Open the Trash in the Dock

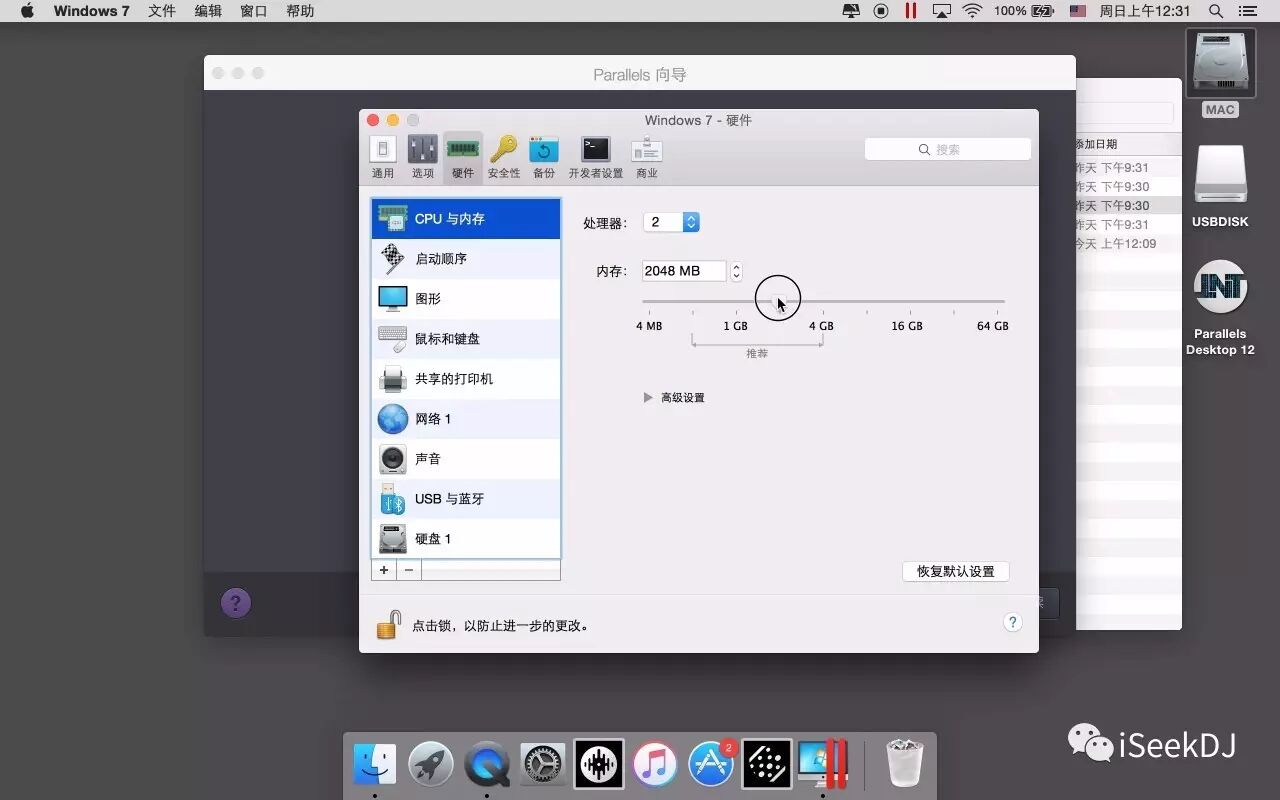(x=905, y=764)
